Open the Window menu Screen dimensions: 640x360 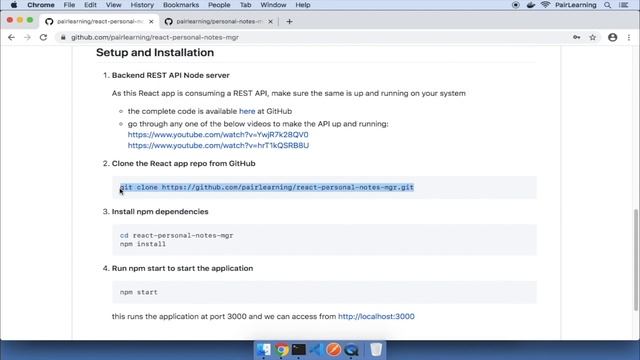[273, 5]
